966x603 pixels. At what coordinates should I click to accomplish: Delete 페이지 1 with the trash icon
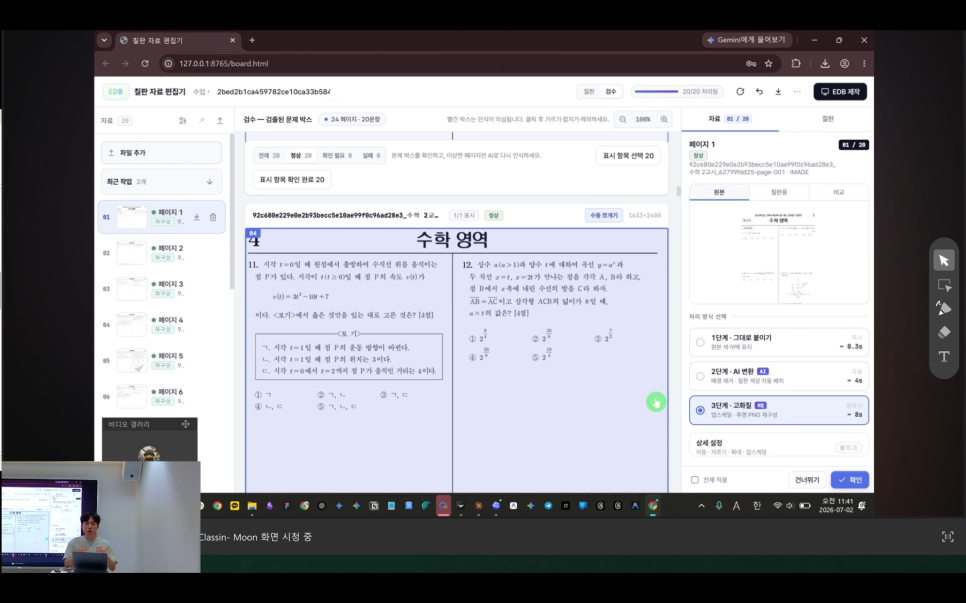click(x=213, y=217)
